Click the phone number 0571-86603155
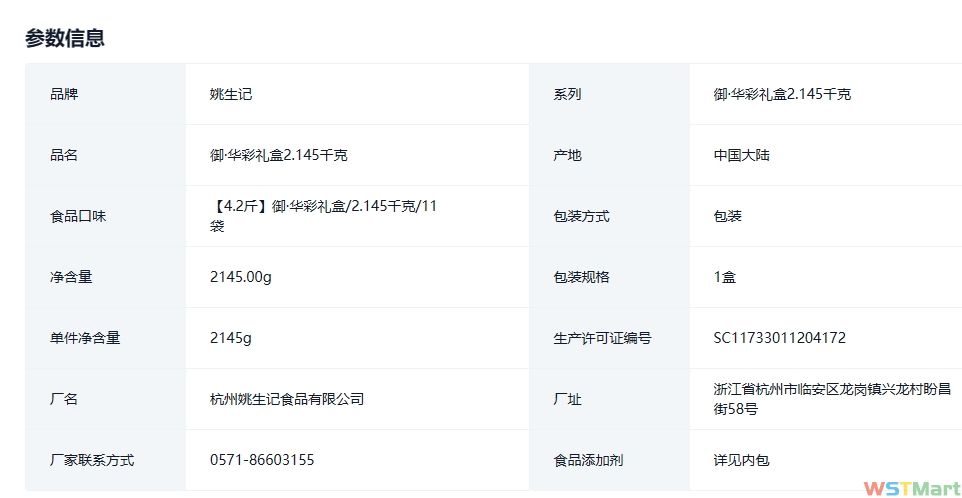Screen dimensions: 962x498 tap(262, 460)
